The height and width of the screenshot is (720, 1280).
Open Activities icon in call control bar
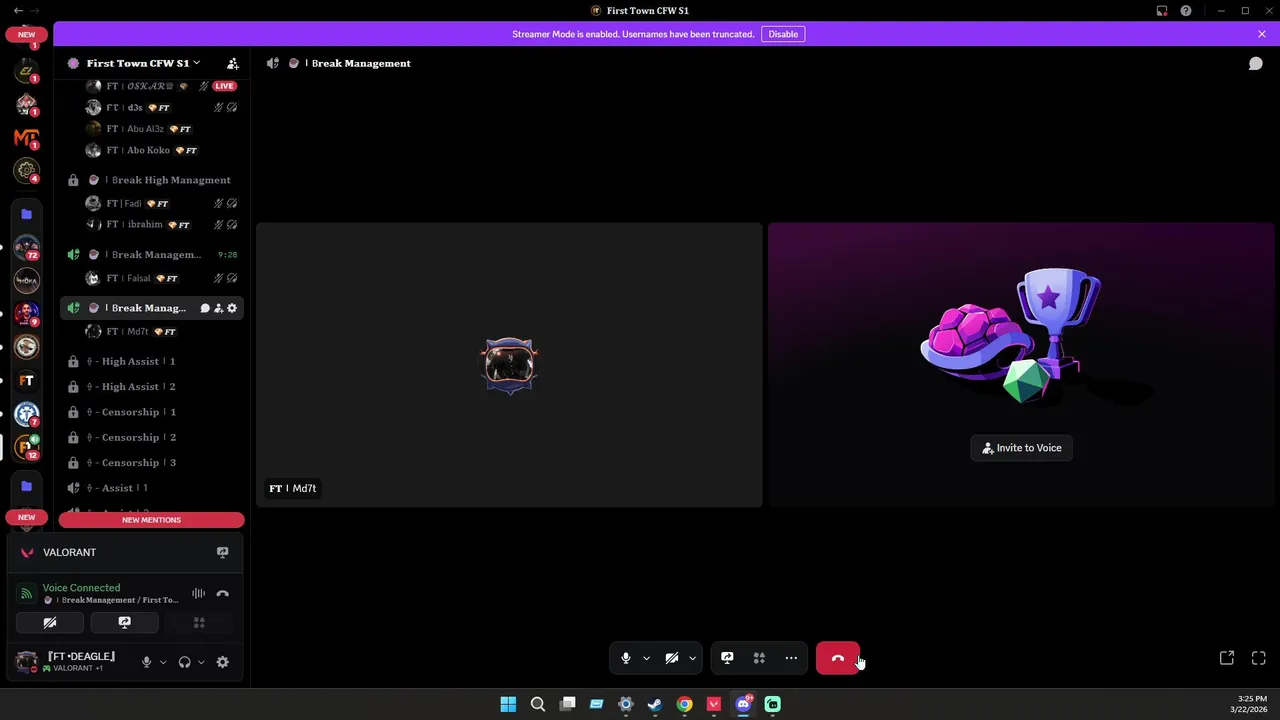tap(759, 658)
